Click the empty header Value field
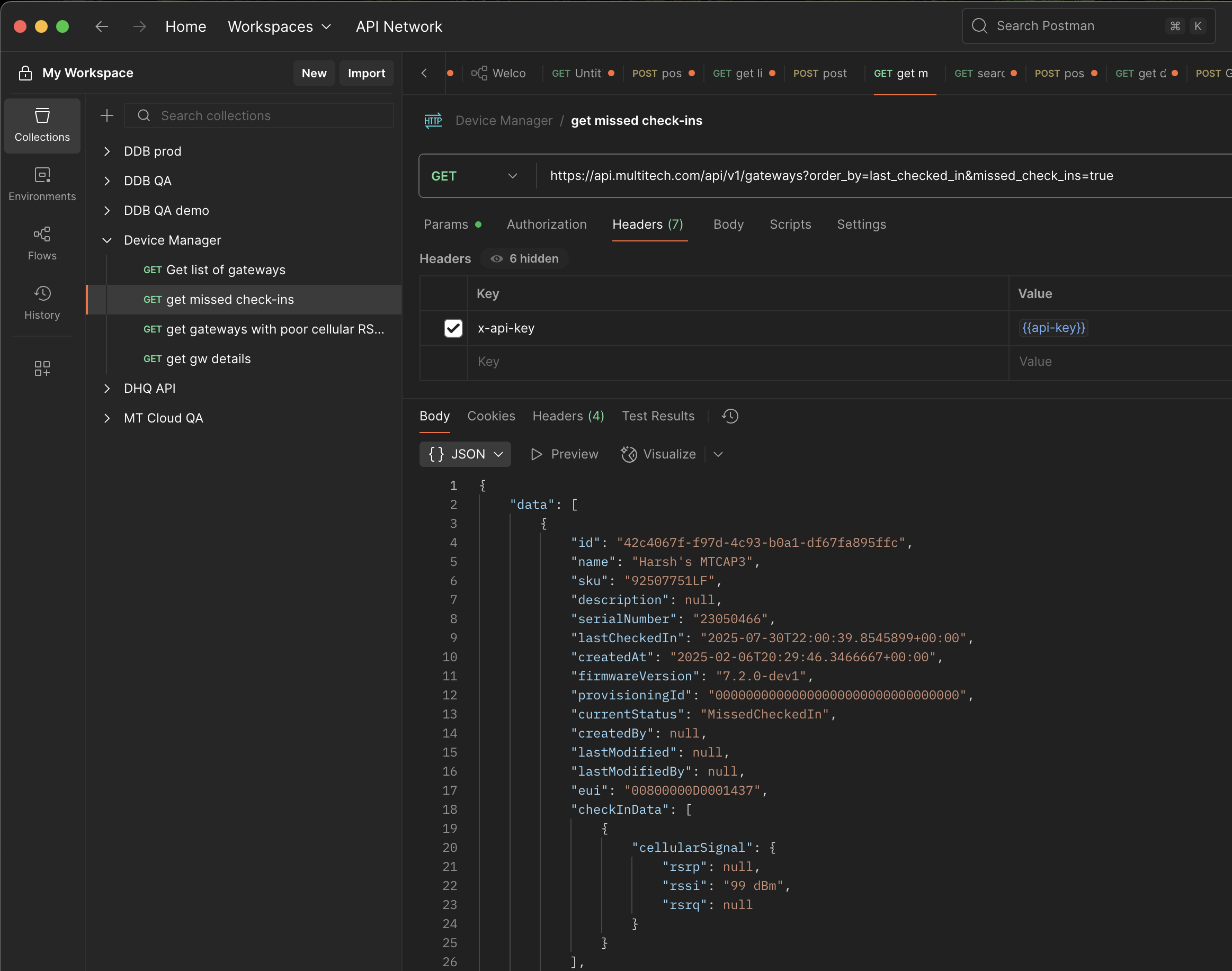 1120,362
